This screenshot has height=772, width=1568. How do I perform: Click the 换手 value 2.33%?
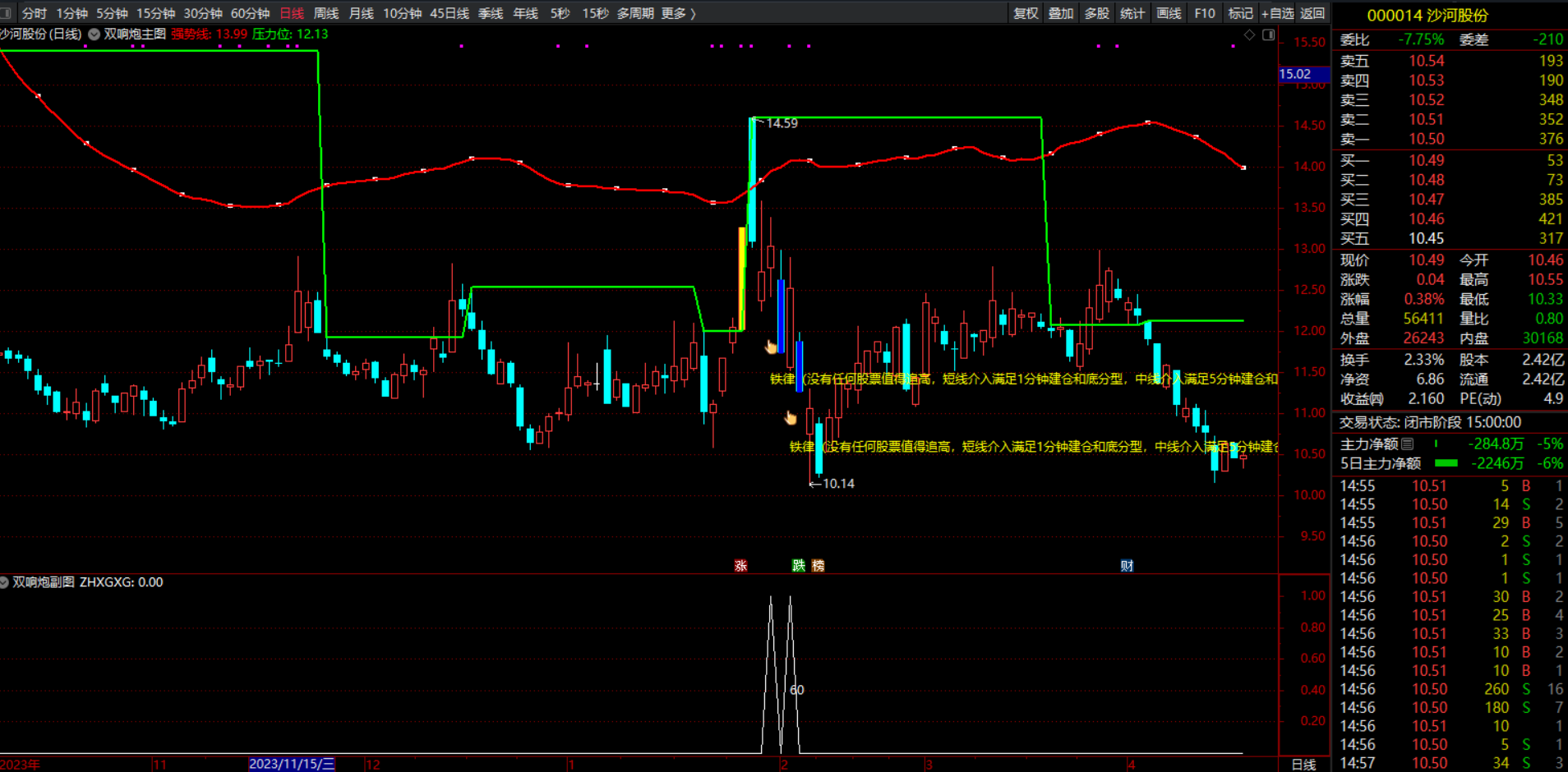click(x=1423, y=360)
